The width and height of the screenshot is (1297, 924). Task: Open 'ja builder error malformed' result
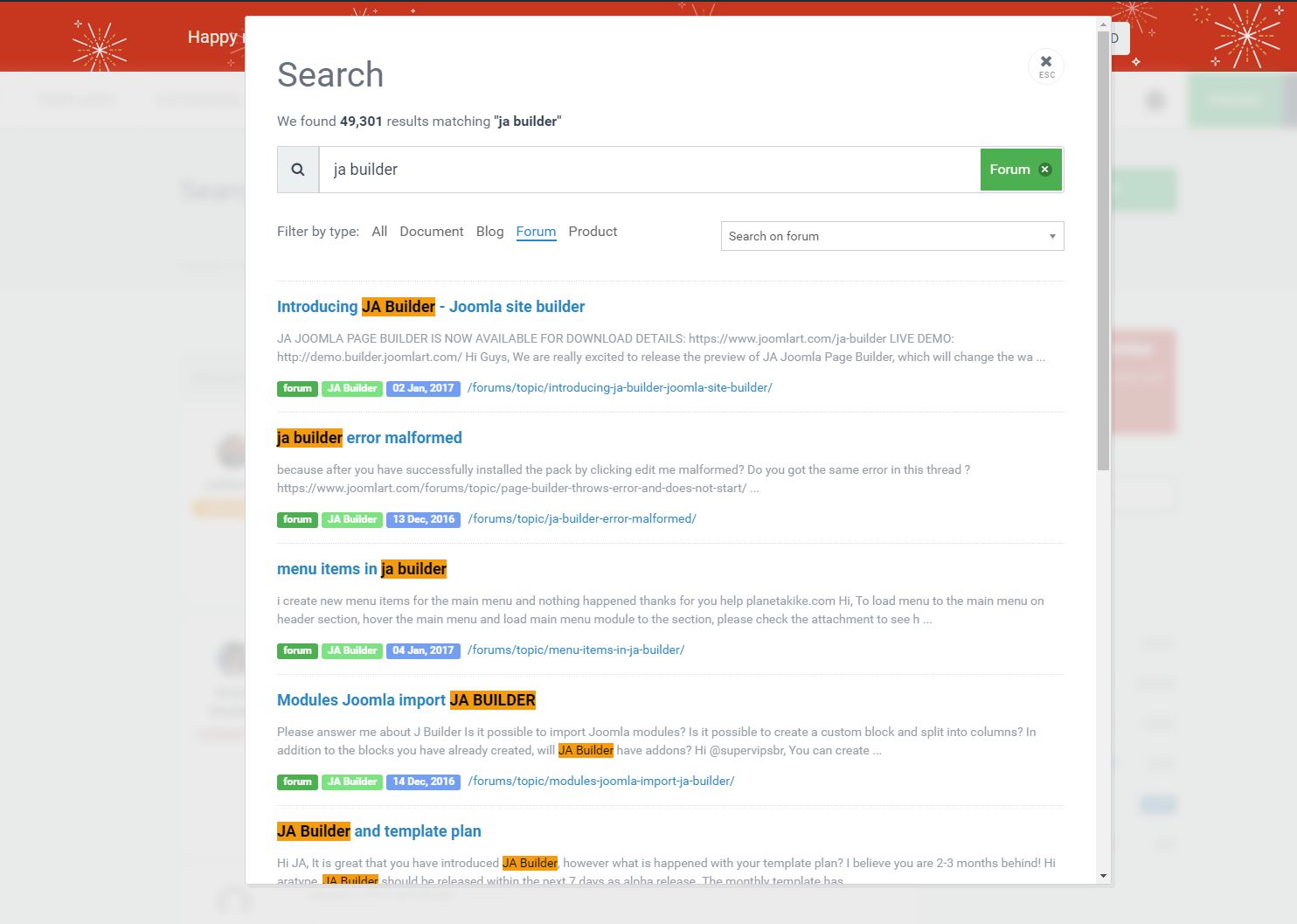pyautogui.click(x=370, y=438)
